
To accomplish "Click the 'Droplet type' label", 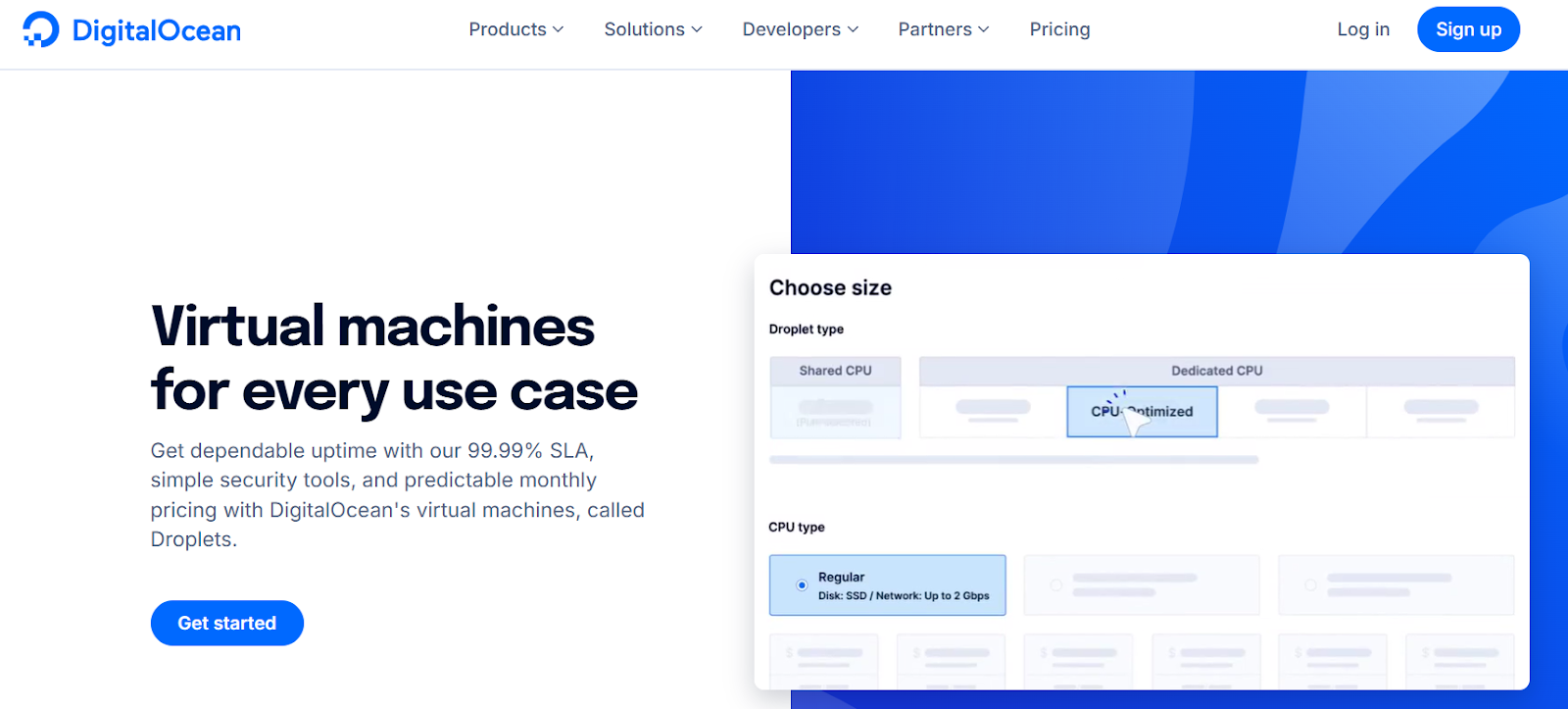I will pyautogui.click(x=806, y=329).
